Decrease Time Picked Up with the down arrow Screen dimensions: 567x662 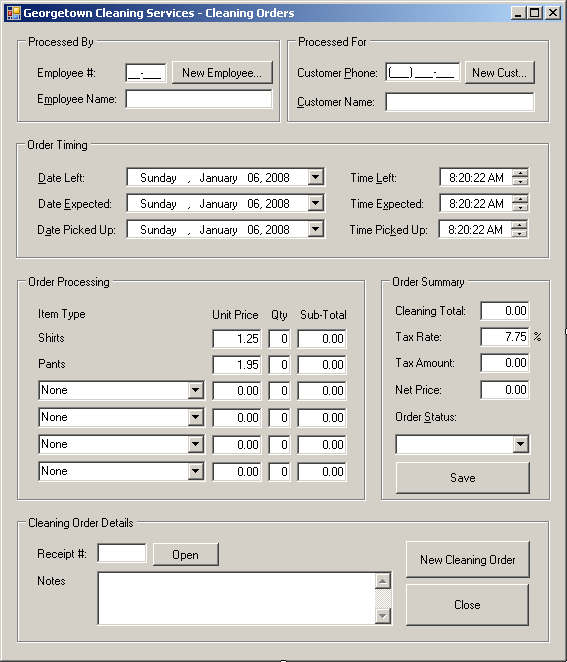519,234
